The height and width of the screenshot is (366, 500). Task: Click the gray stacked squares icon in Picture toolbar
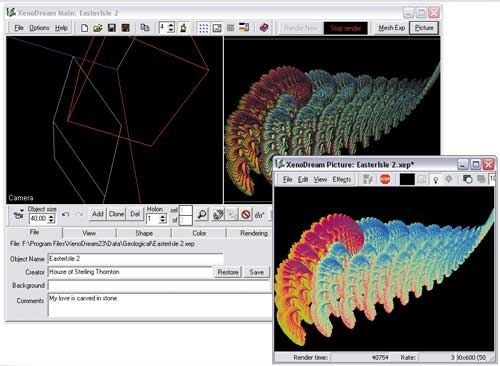point(481,179)
